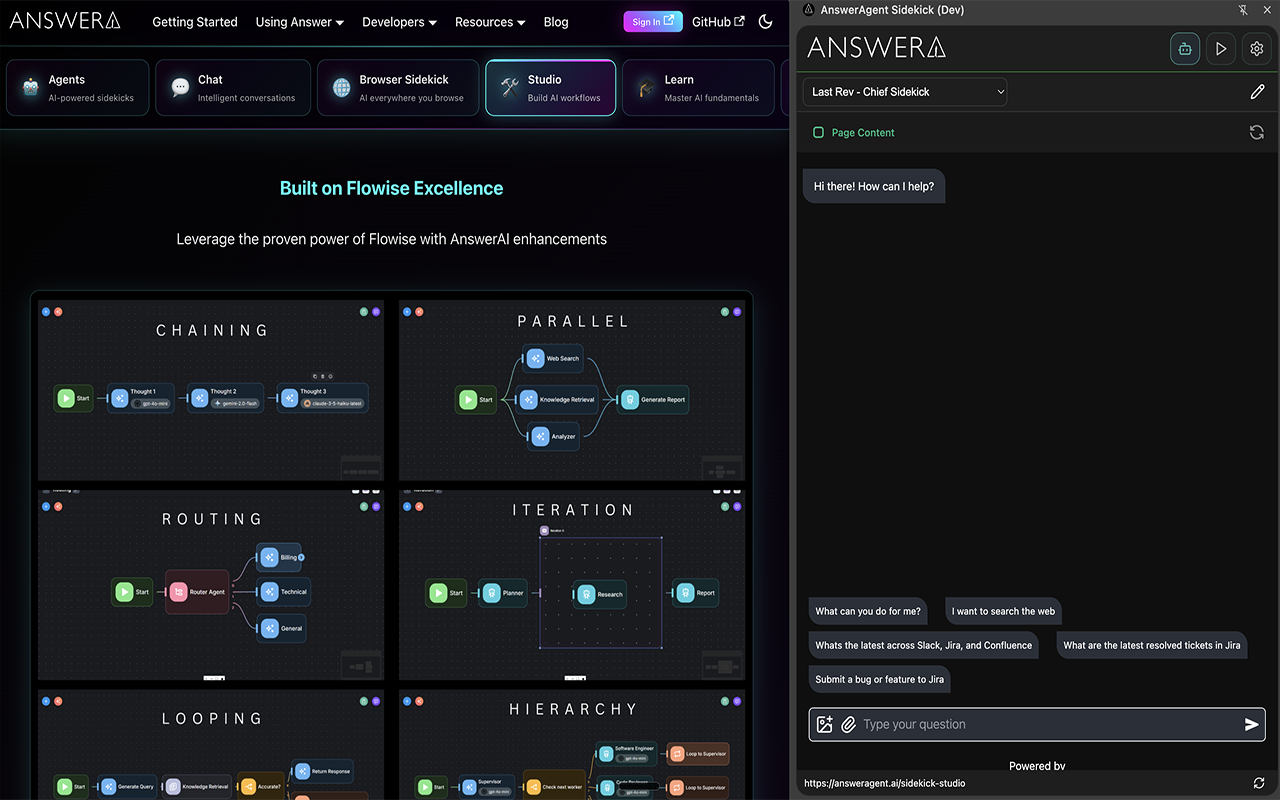Choose the Slack, Jira, and Confluence prompt

point(924,645)
